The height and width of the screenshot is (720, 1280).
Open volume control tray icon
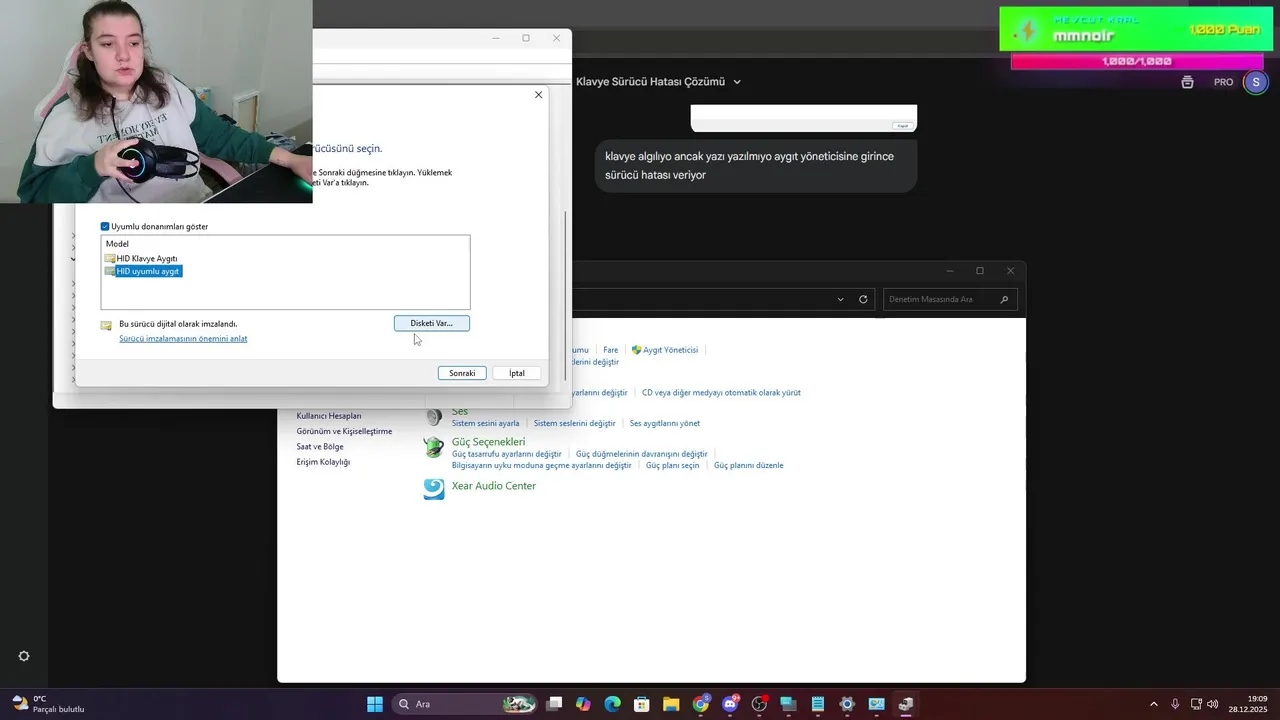click(1213, 704)
